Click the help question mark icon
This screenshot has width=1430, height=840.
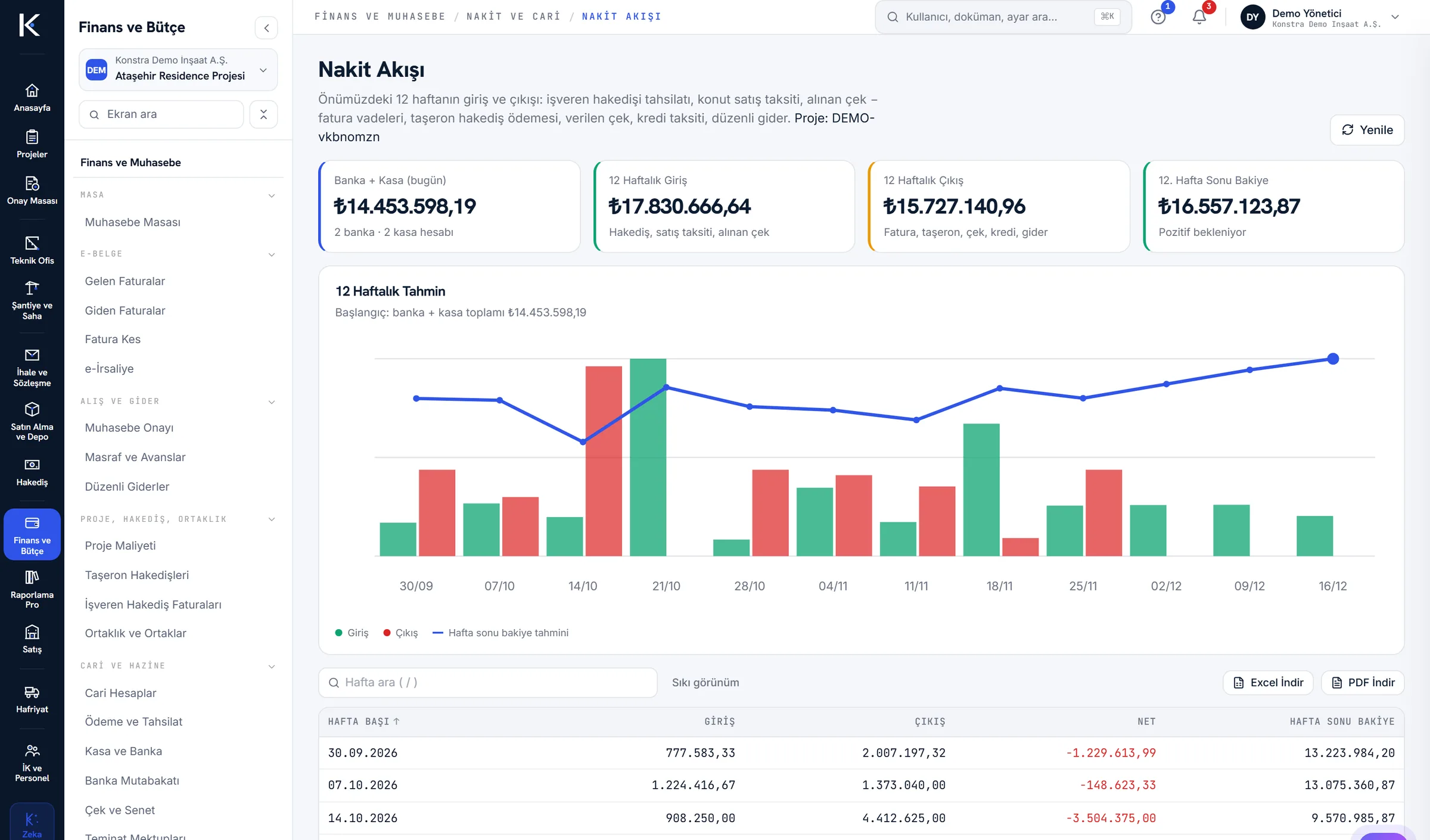tap(1158, 17)
